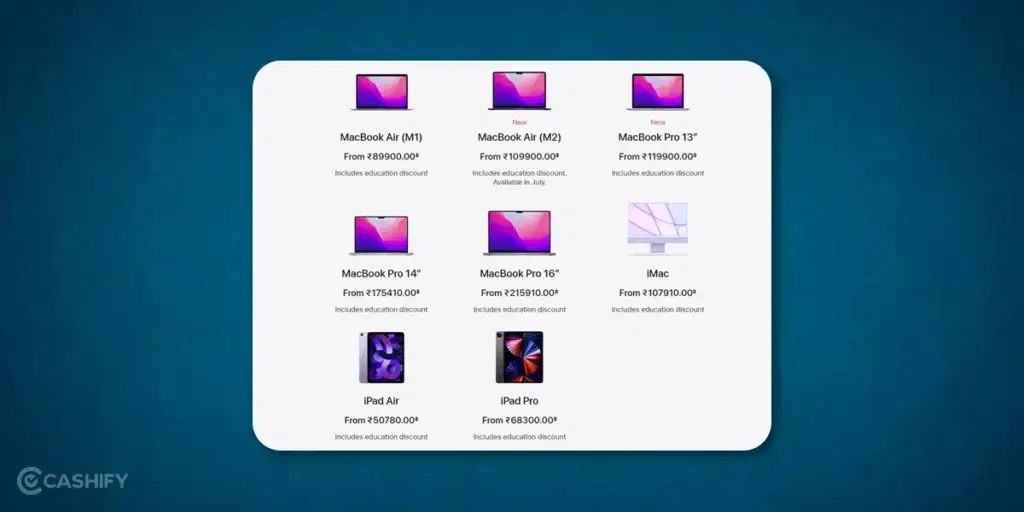Click the MacBook Pro 13″ laptop image
Screen dimensions: 1024x512
(x=658, y=91)
